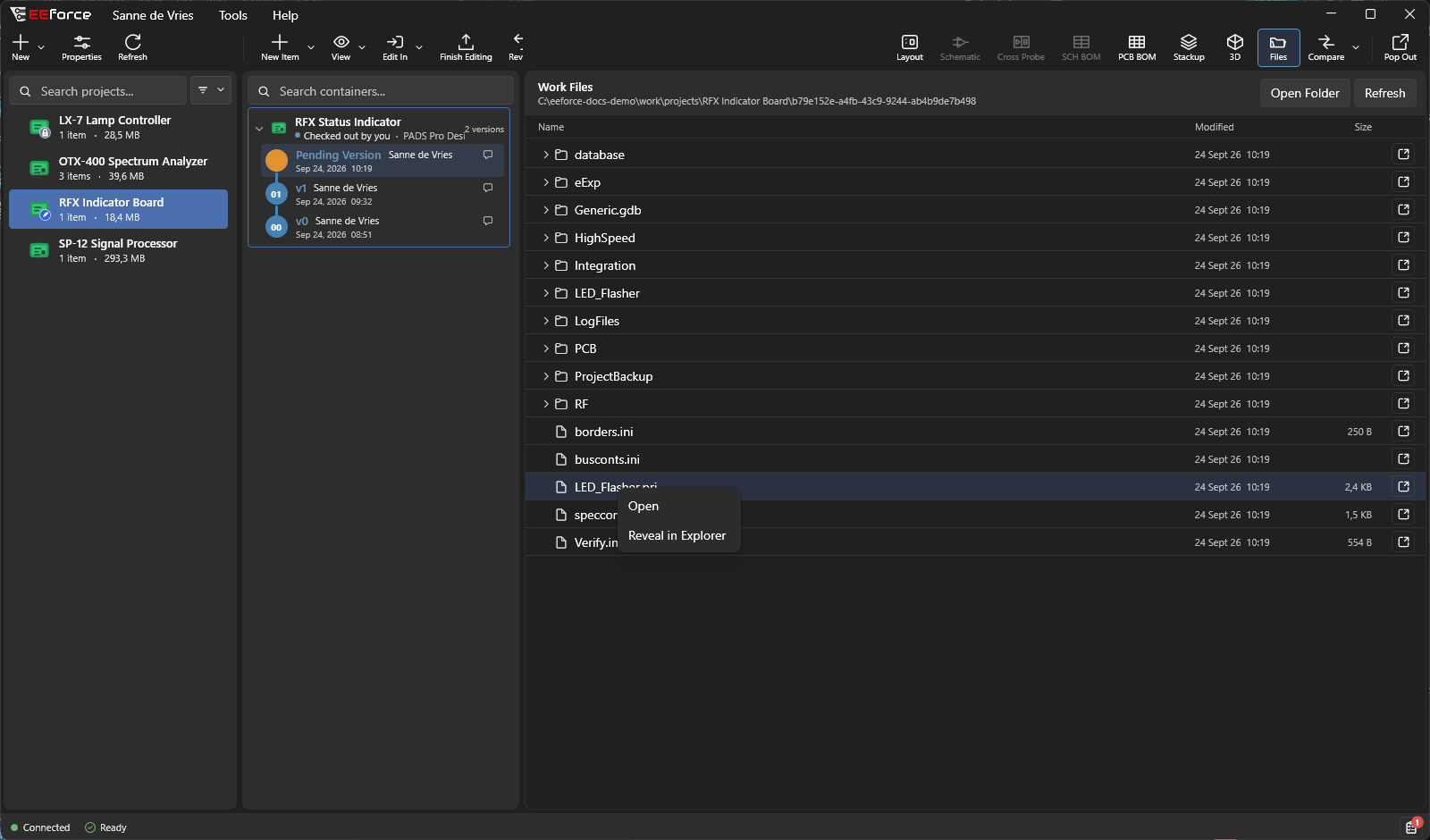This screenshot has height=840, width=1430.
Task: Select the busconts.ini file
Action: (x=975, y=459)
